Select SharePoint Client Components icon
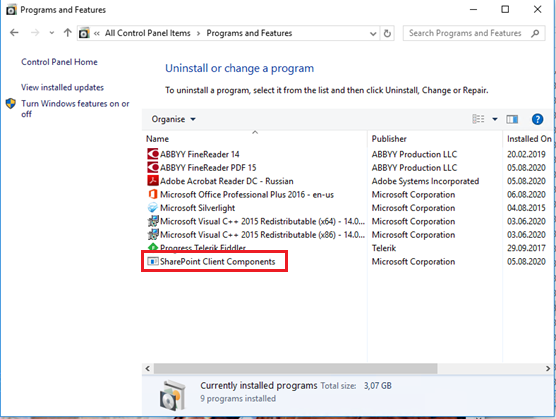 (152, 261)
